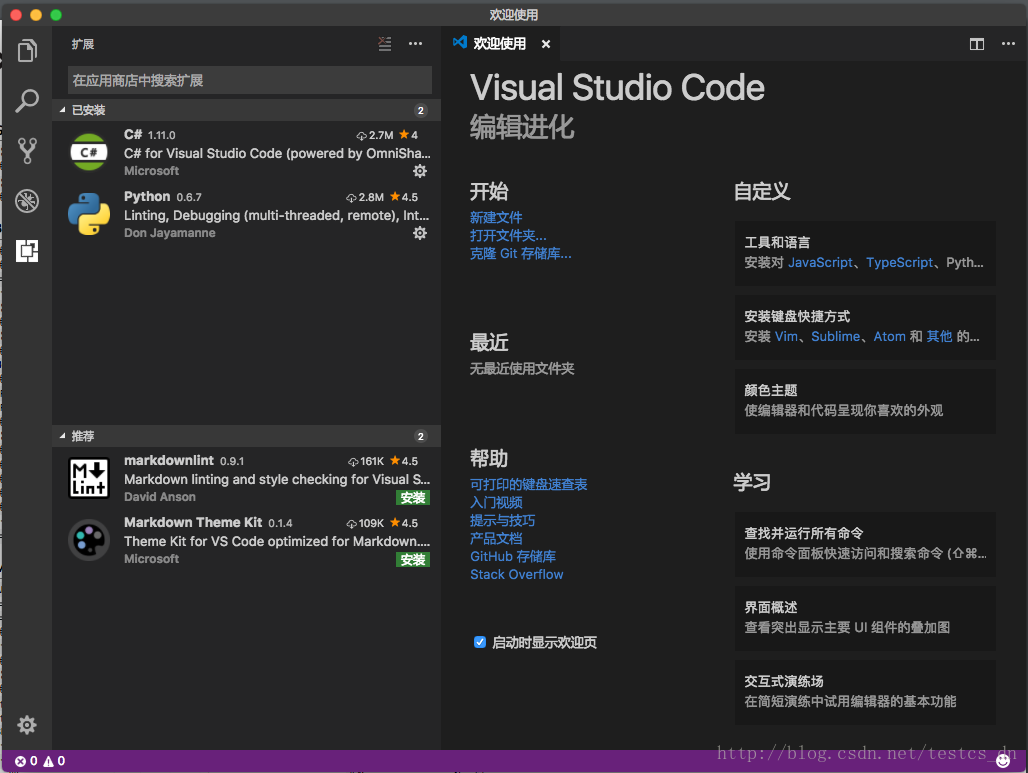This screenshot has width=1028, height=773.
Task: Open the Manage gear in activity bar
Action: coord(27,724)
